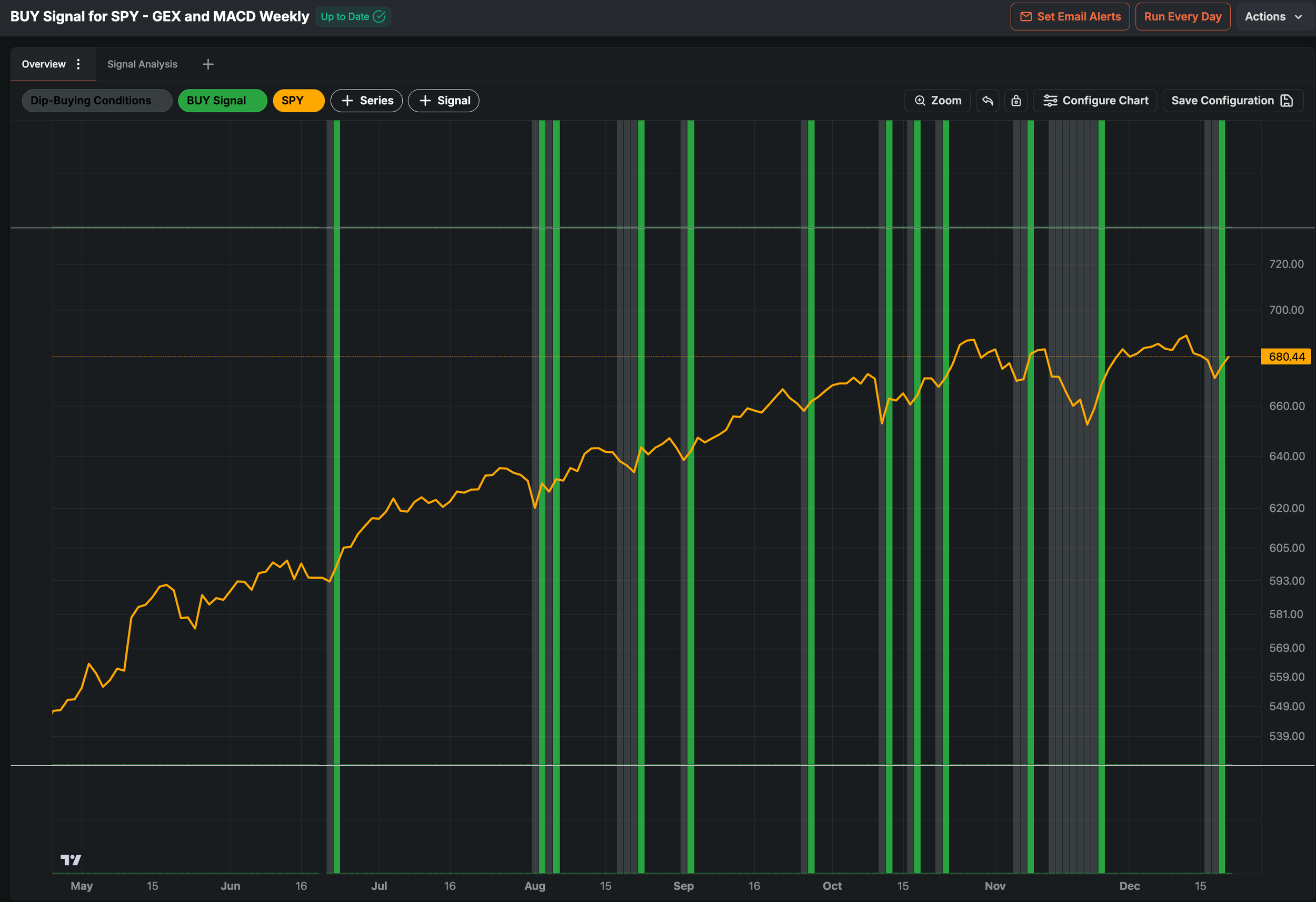Image resolution: width=1316 pixels, height=902 pixels.
Task: Toggle the SPY series visibility pill
Action: (x=298, y=100)
